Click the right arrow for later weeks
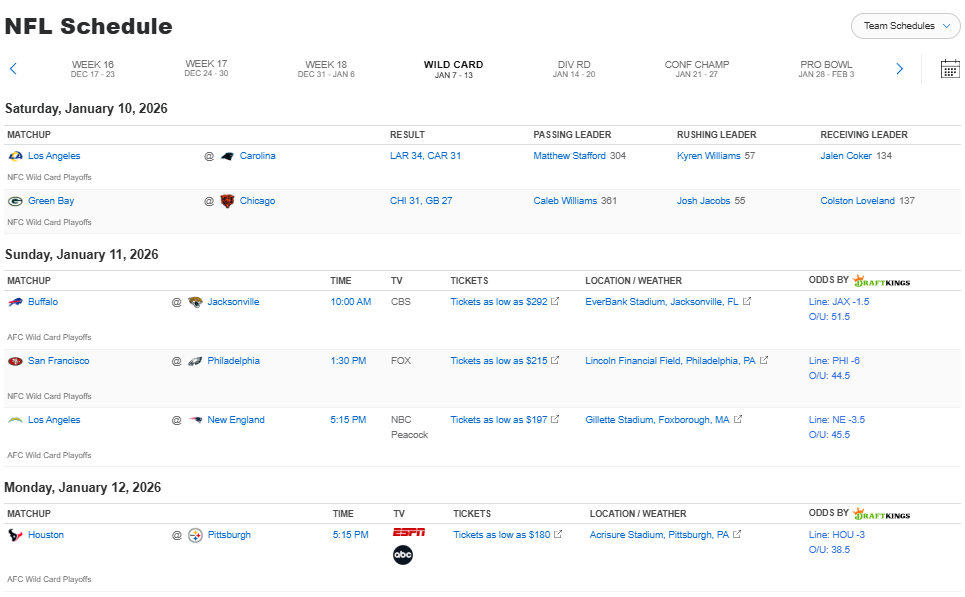This screenshot has height=597, width=965. coord(898,68)
